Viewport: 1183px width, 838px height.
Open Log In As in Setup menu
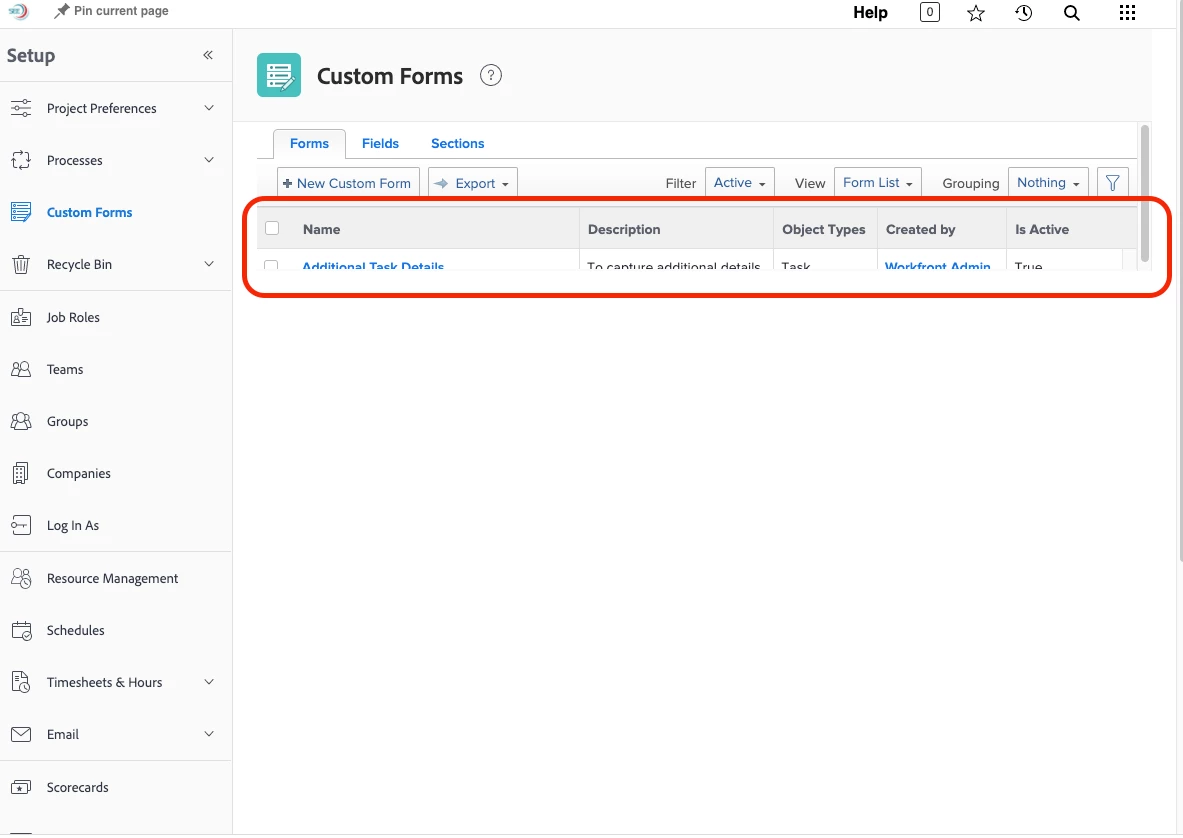[72, 526]
